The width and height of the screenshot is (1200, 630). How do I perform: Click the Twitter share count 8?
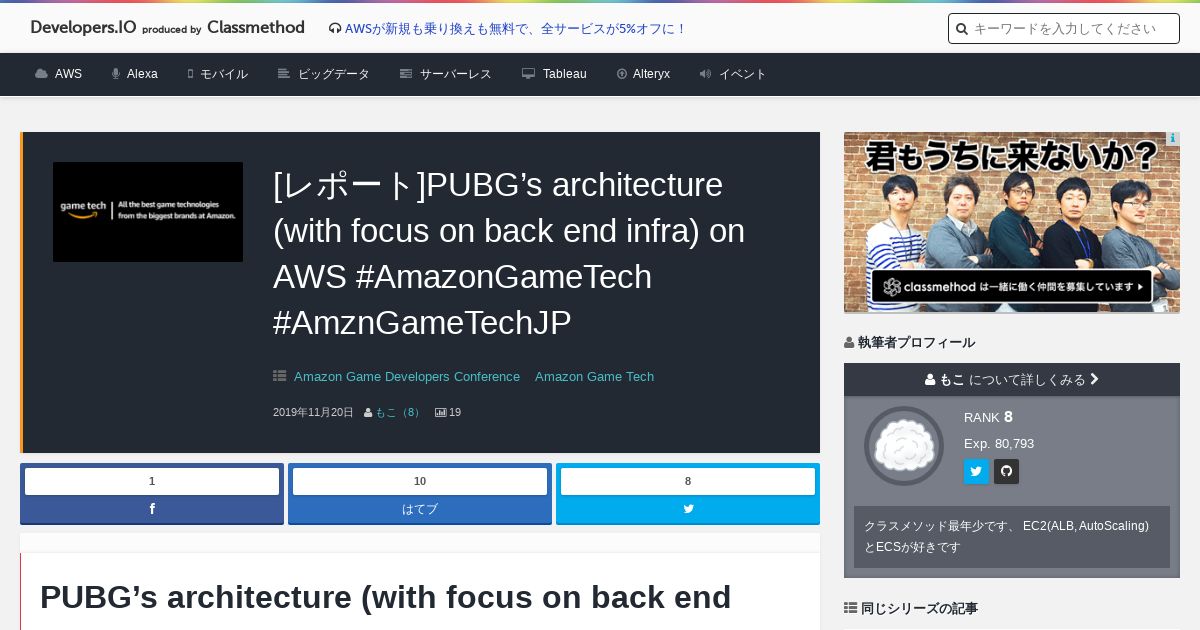(688, 481)
